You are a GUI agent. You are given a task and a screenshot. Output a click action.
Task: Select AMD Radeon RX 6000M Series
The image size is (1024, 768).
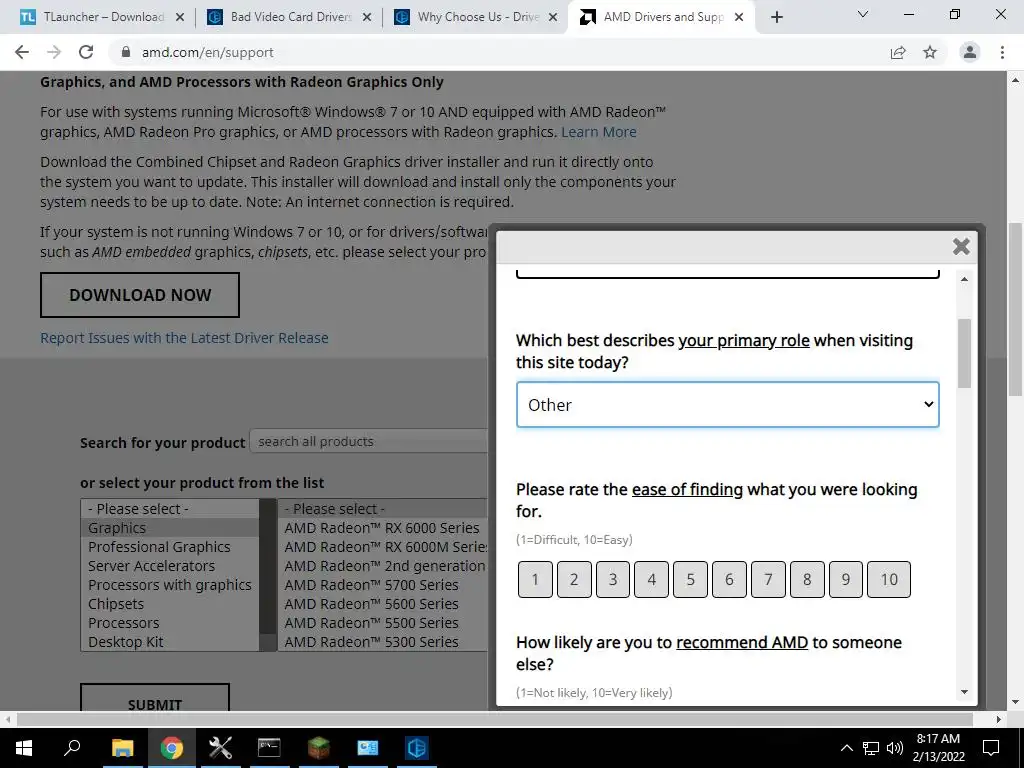click(x=383, y=547)
